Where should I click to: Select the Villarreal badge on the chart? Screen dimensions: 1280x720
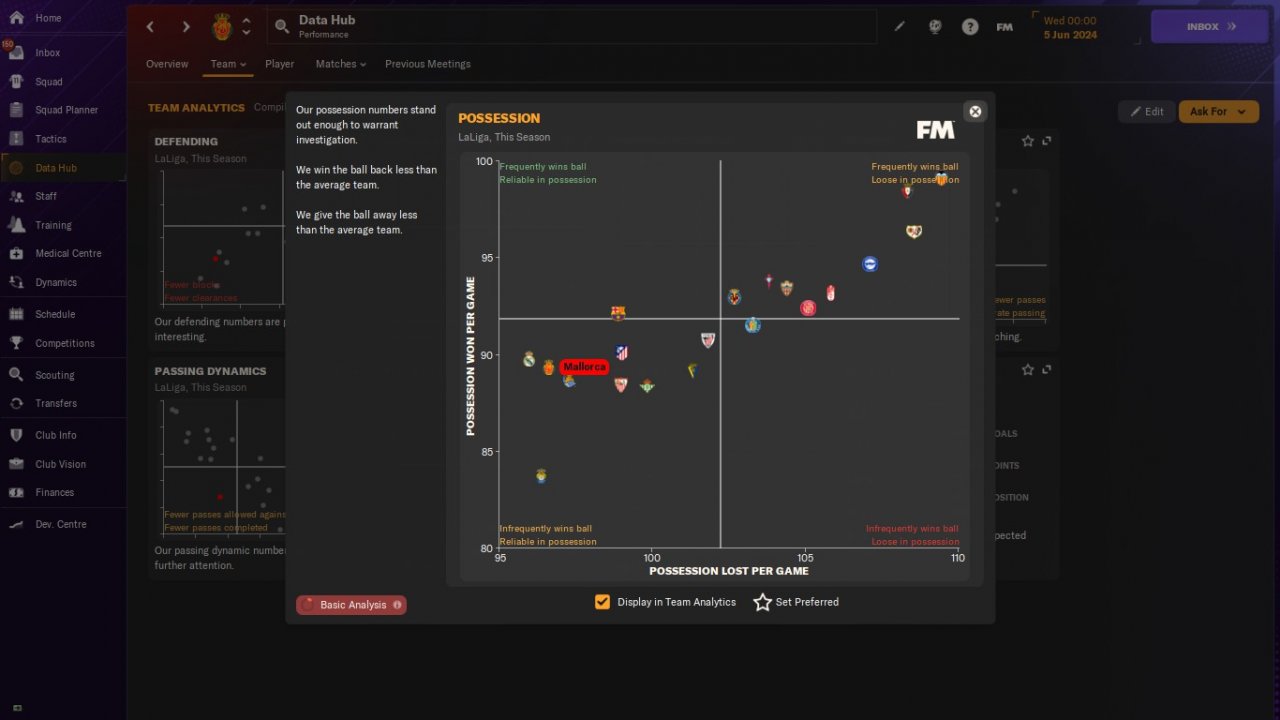pyautogui.click(x=734, y=297)
